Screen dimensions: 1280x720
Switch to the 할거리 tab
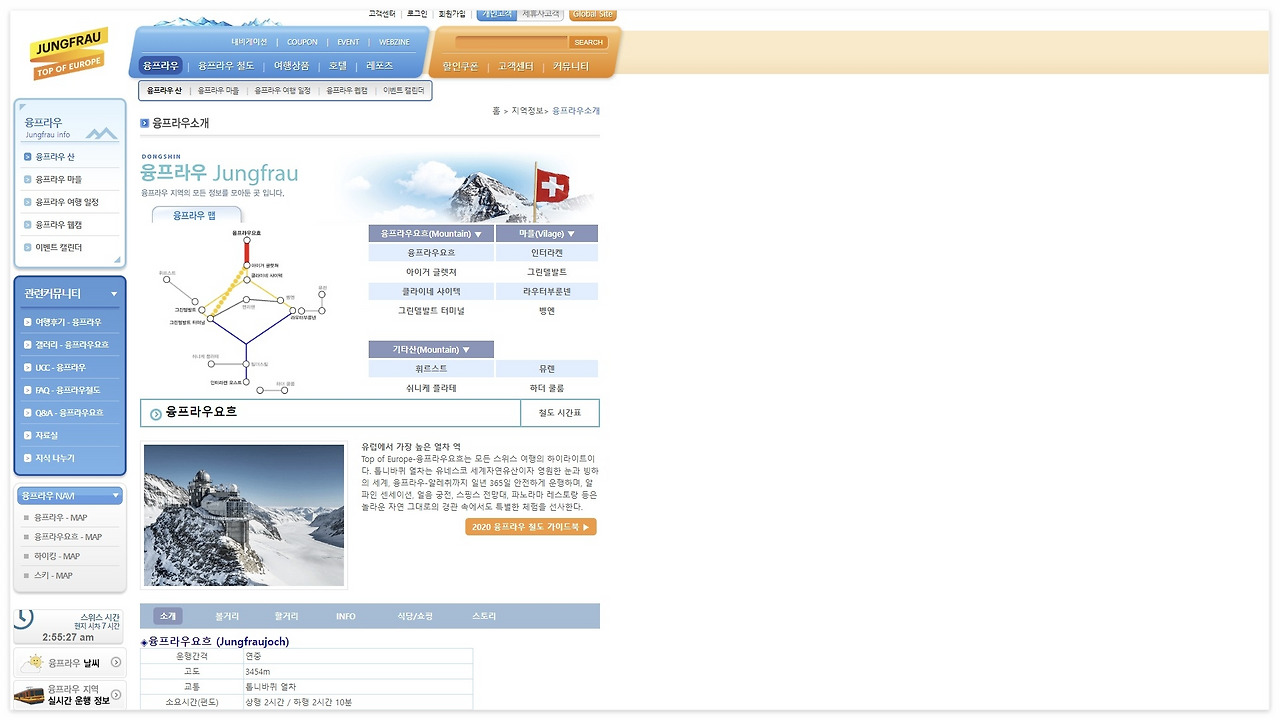(286, 616)
